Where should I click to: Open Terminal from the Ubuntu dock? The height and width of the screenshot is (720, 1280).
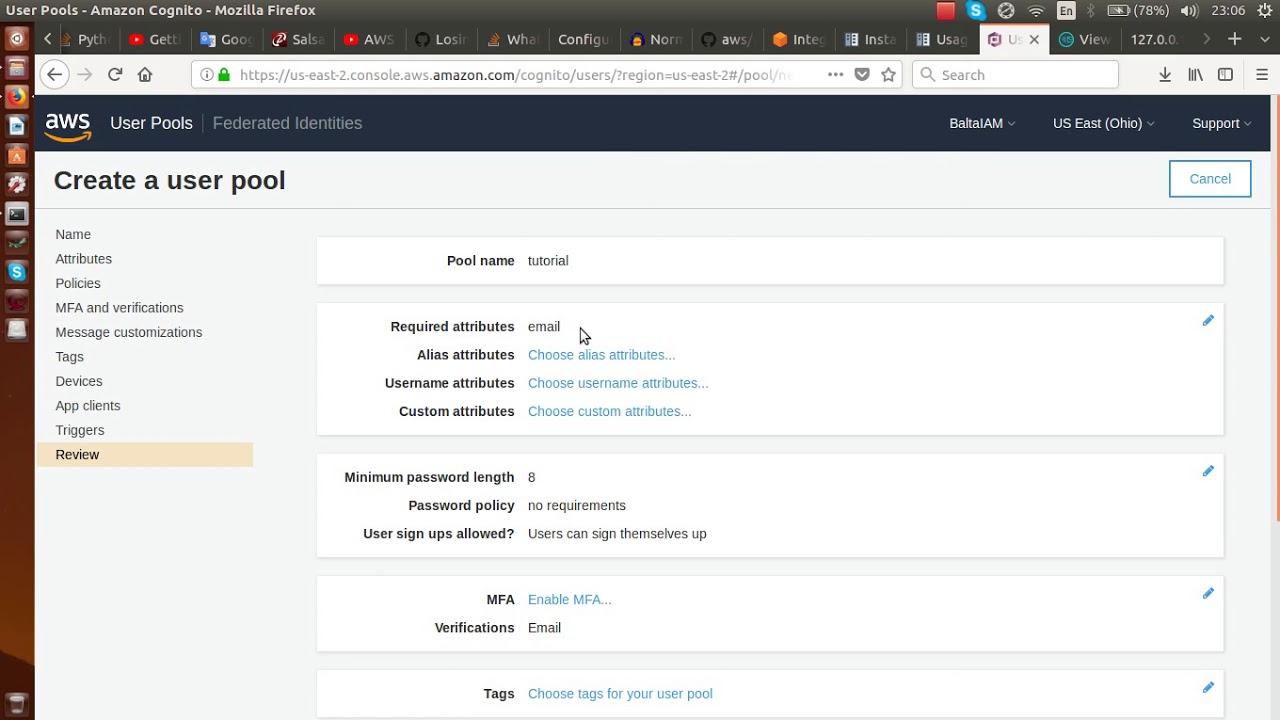(16, 214)
